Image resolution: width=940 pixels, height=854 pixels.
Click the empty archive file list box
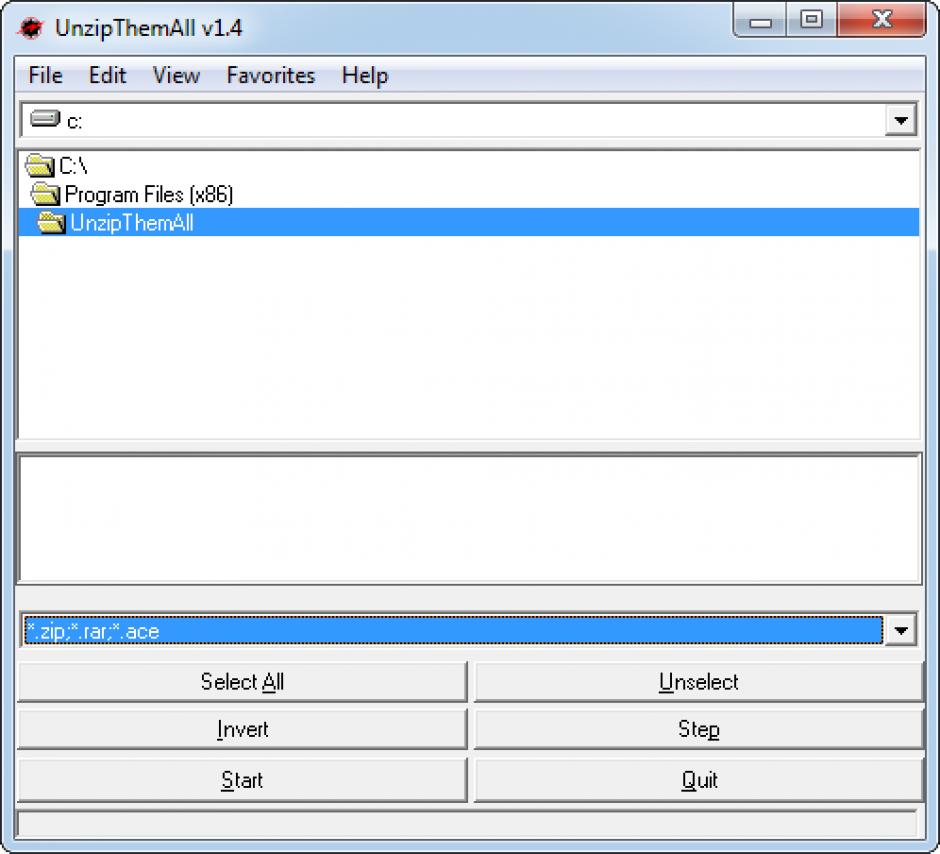coord(470,519)
